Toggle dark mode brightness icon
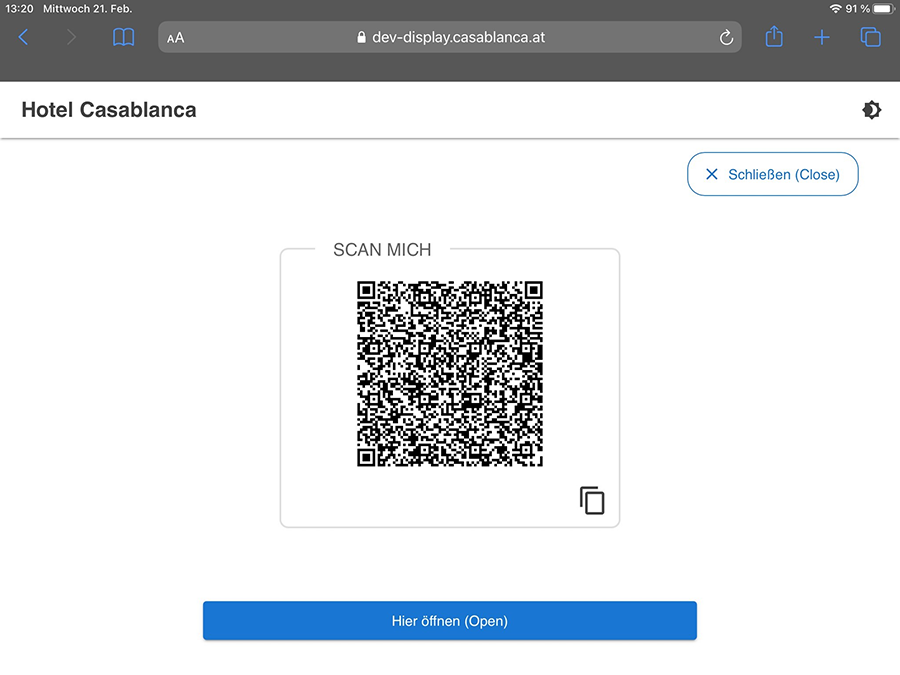 click(872, 110)
